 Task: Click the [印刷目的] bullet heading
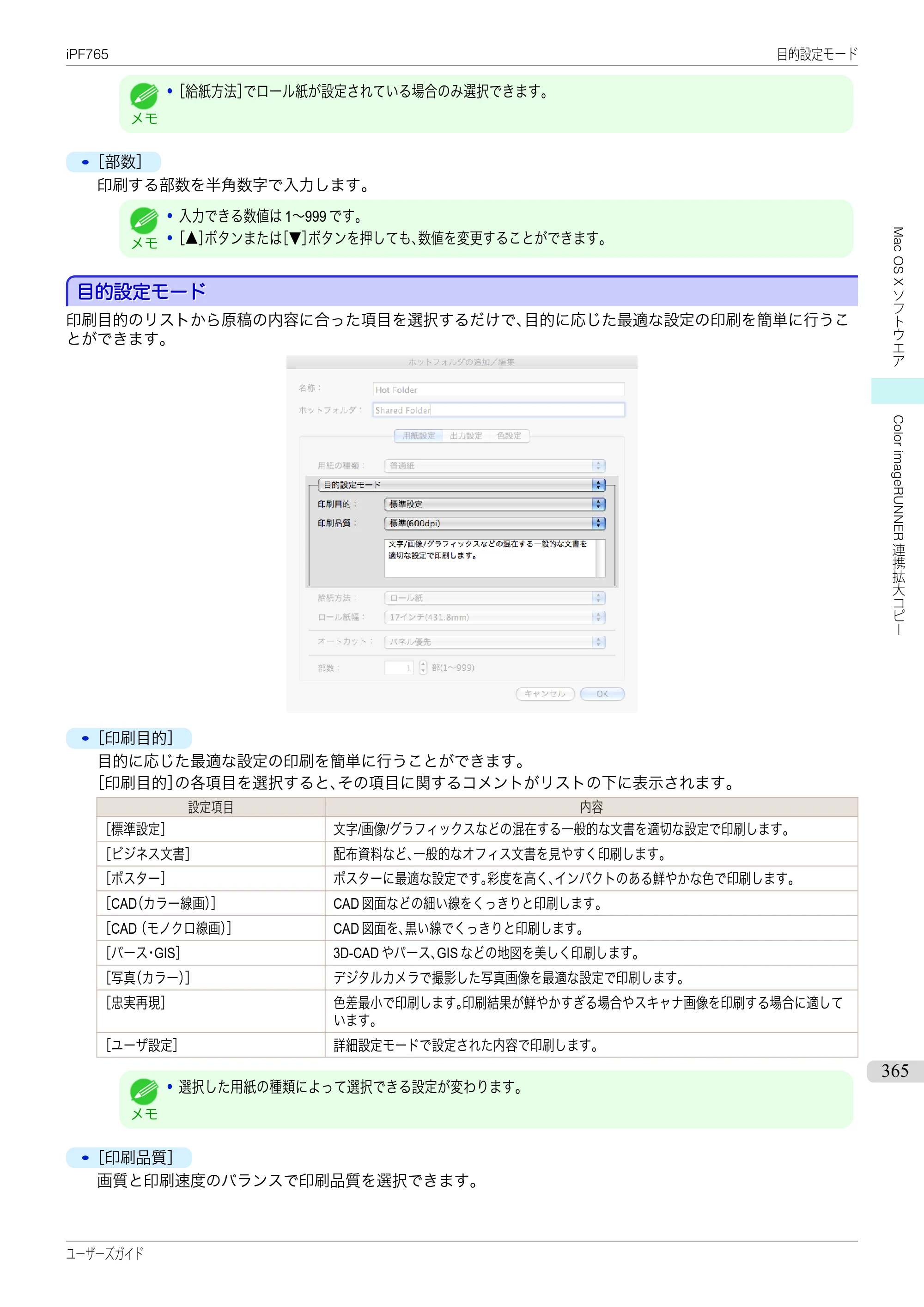pyautogui.click(x=135, y=738)
